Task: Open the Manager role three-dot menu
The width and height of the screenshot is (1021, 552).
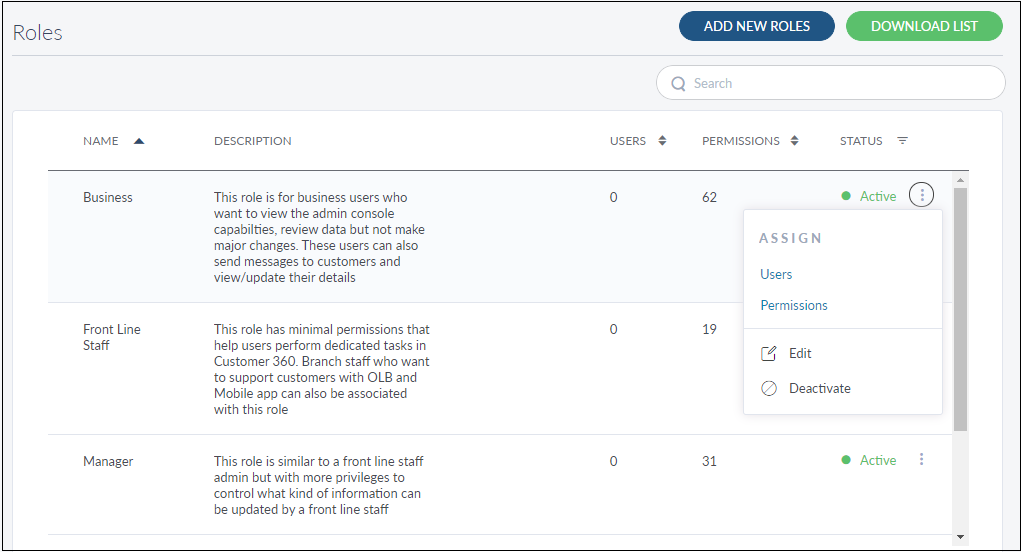Action: pyautogui.click(x=921, y=460)
